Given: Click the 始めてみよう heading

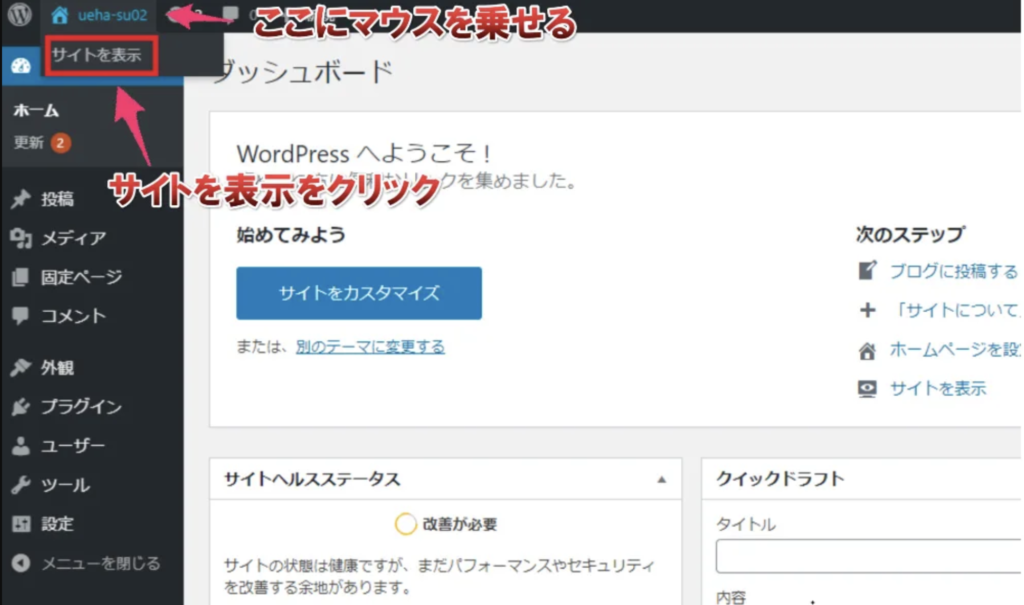Looking at the screenshot, I should [291, 235].
